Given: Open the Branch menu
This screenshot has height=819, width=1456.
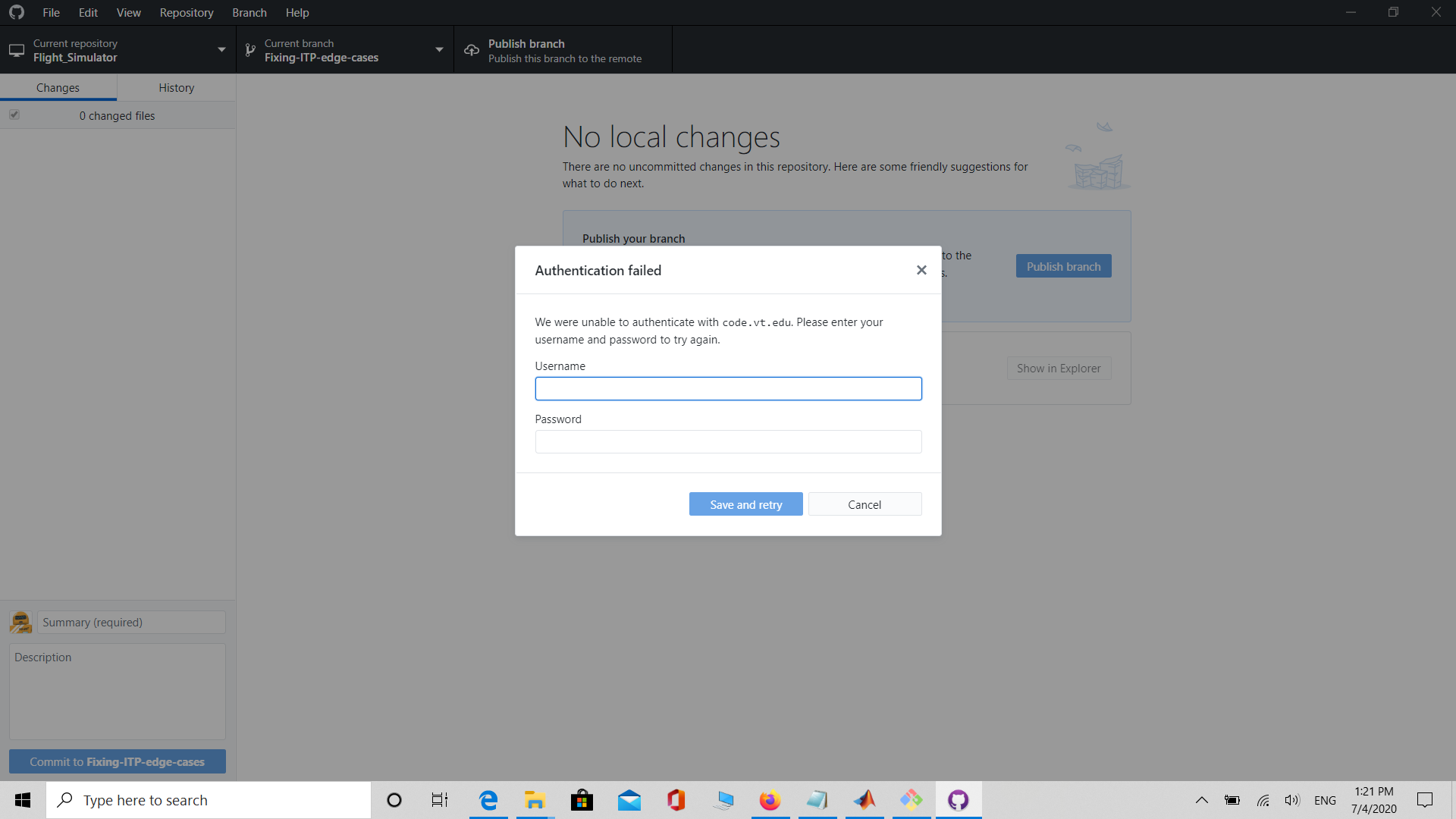Looking at the screenshot, I should [x=249, y=12].
